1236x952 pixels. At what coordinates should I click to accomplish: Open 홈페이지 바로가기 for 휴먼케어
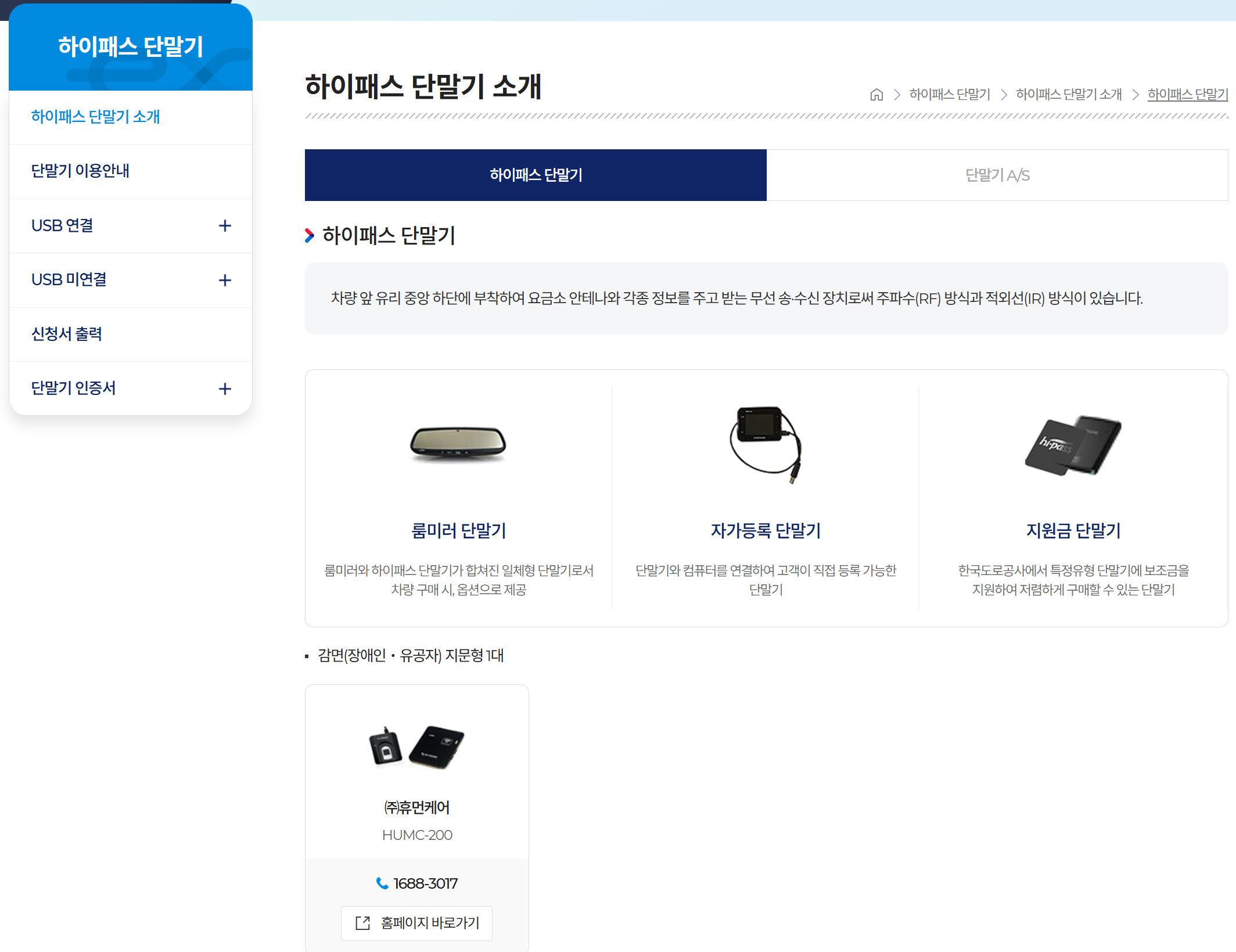pos(416,923)
